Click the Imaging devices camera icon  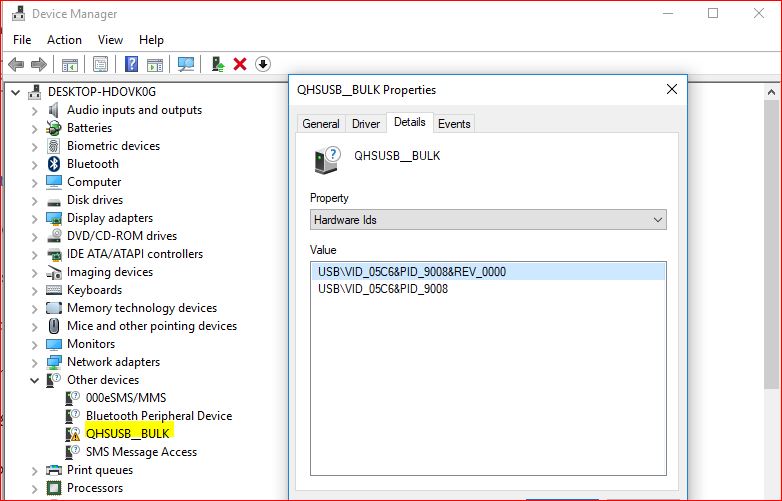[54, 272]
